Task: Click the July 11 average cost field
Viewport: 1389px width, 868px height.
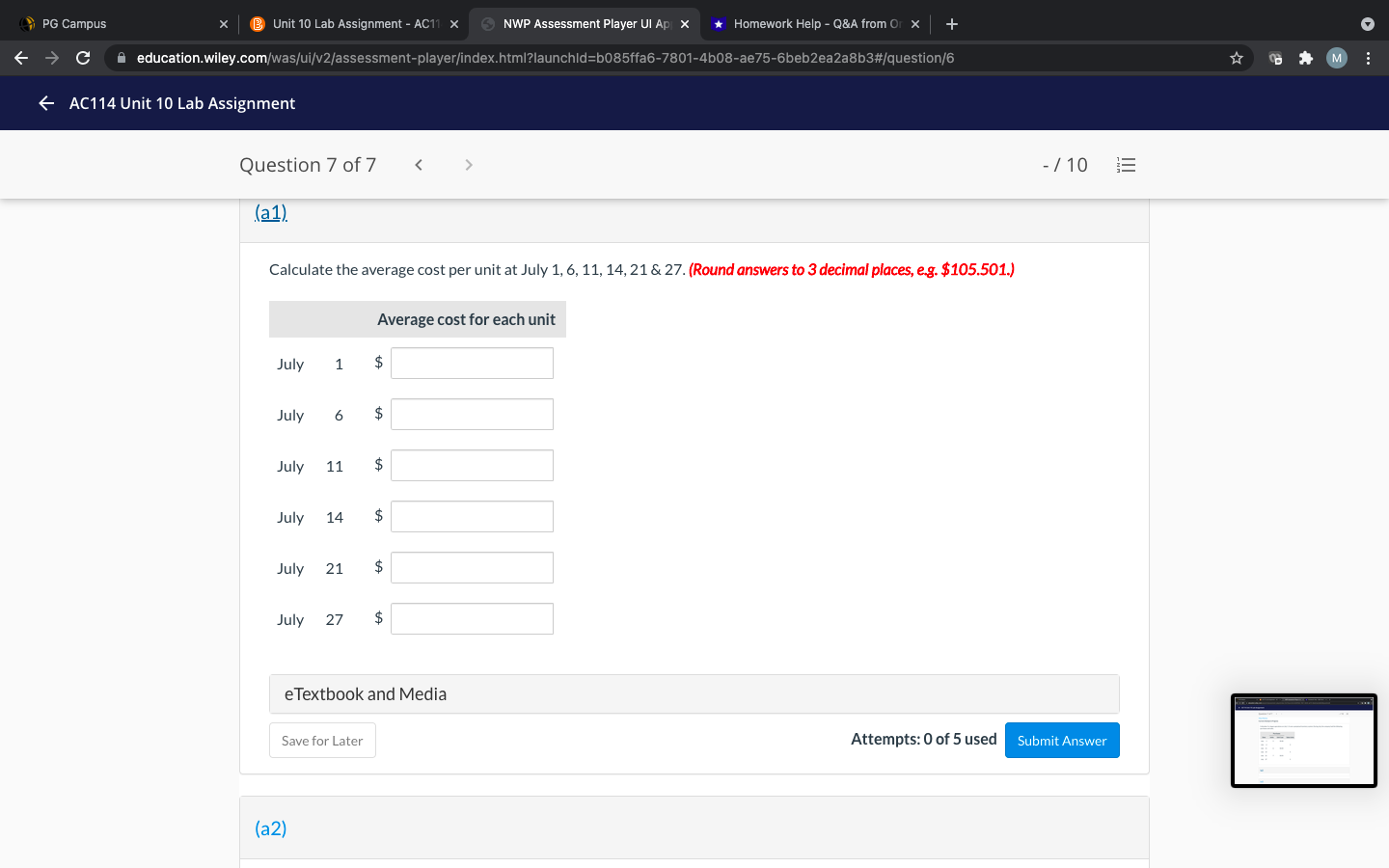Action: (472, 466)
